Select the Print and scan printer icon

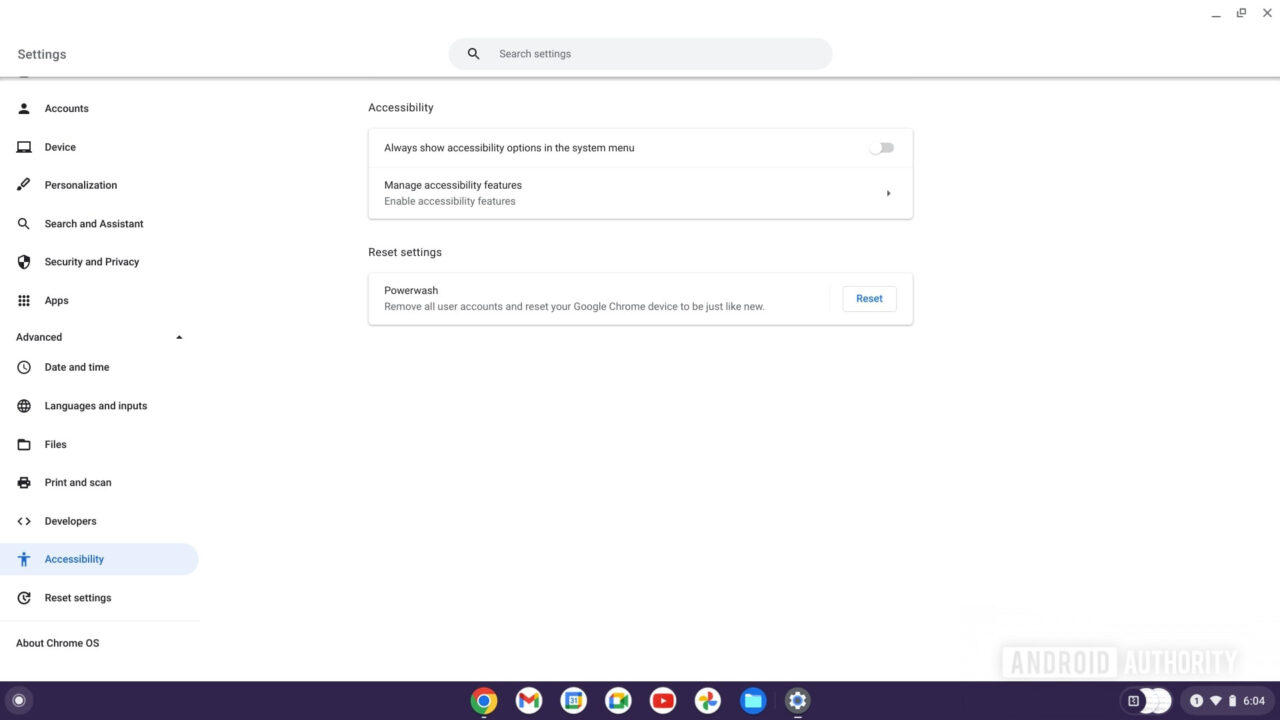[x=24, y=482]
